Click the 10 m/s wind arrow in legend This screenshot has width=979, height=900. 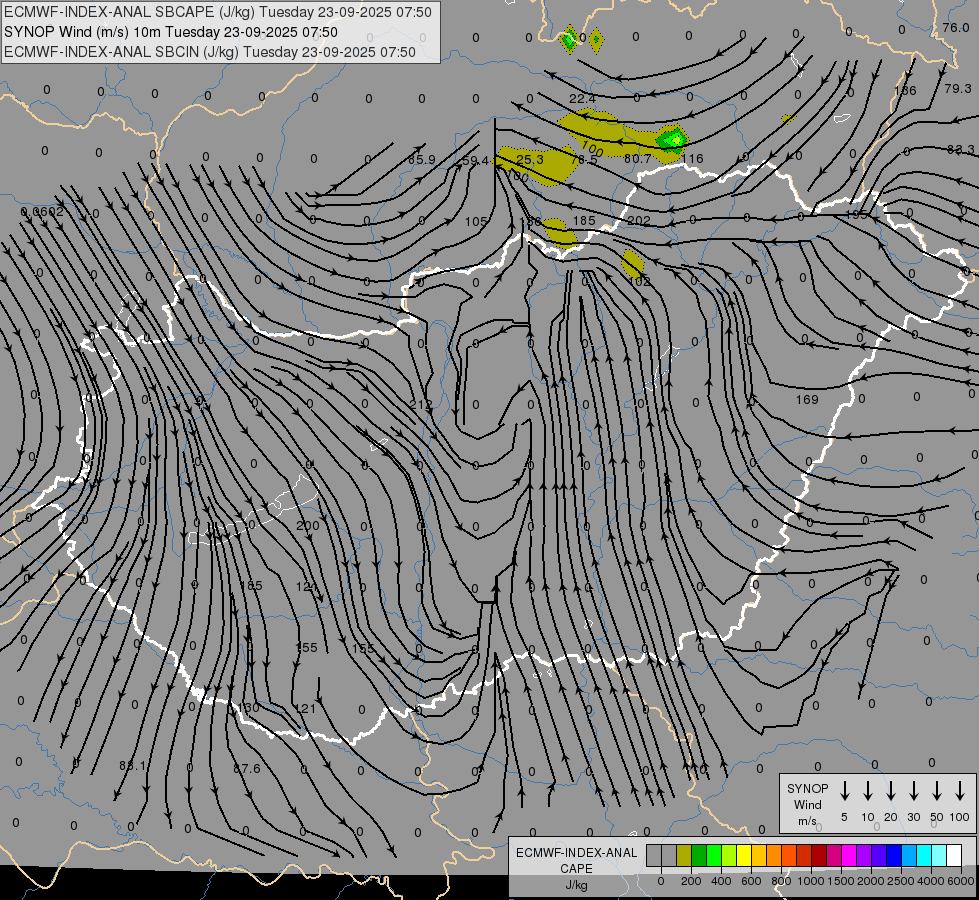click(x=868, y=791)
